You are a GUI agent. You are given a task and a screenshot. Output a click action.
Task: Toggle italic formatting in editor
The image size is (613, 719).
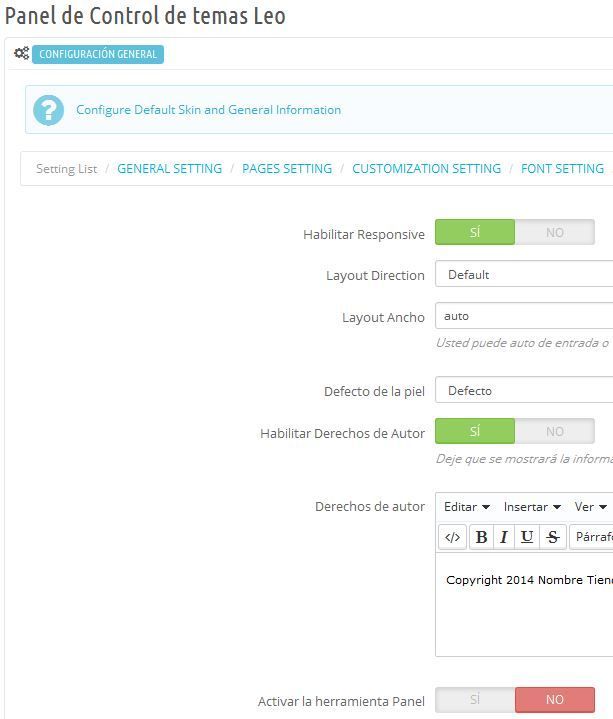504,537
